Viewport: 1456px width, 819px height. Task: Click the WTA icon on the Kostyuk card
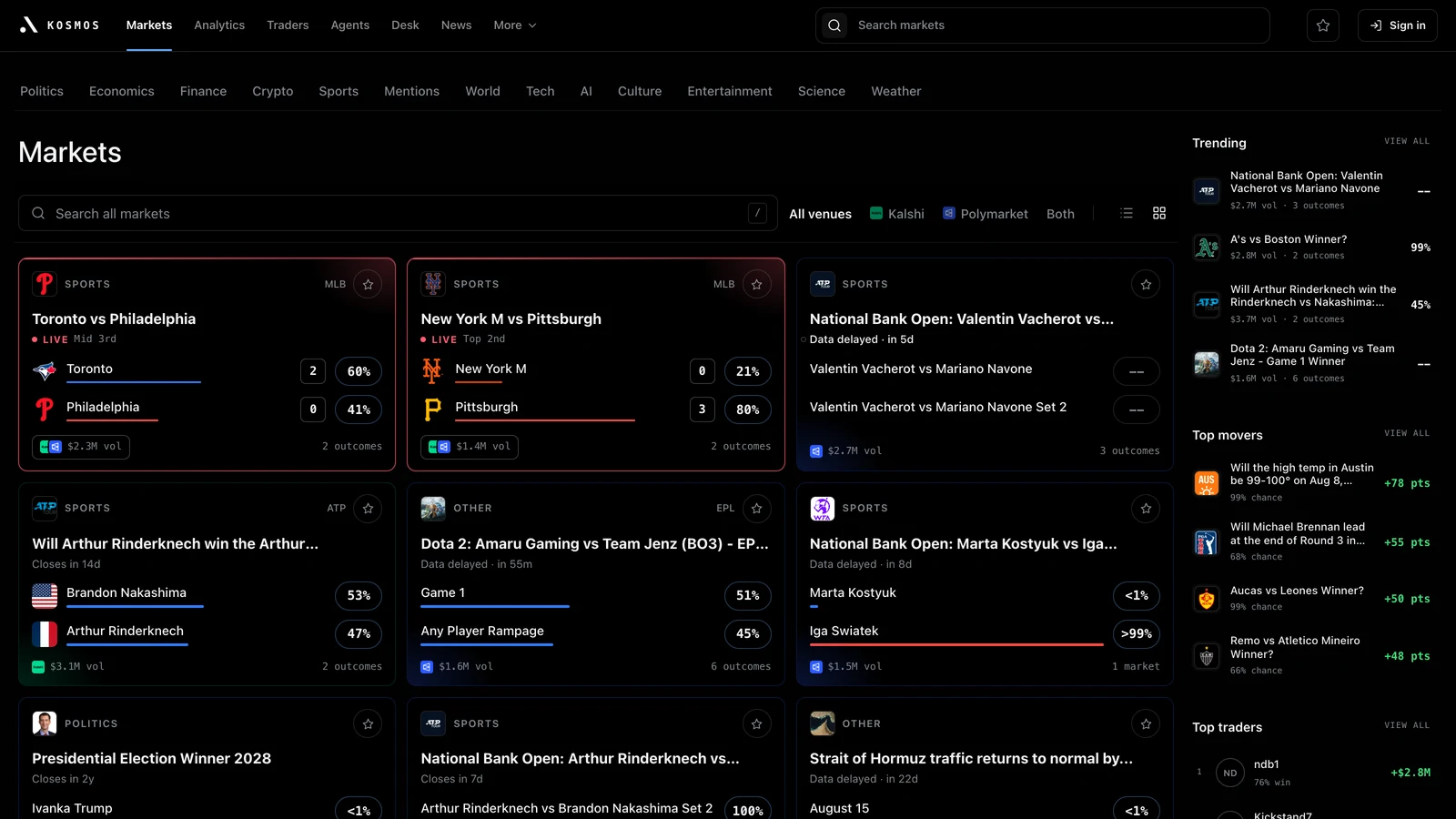pyautogui.click(x=823, y=508)
